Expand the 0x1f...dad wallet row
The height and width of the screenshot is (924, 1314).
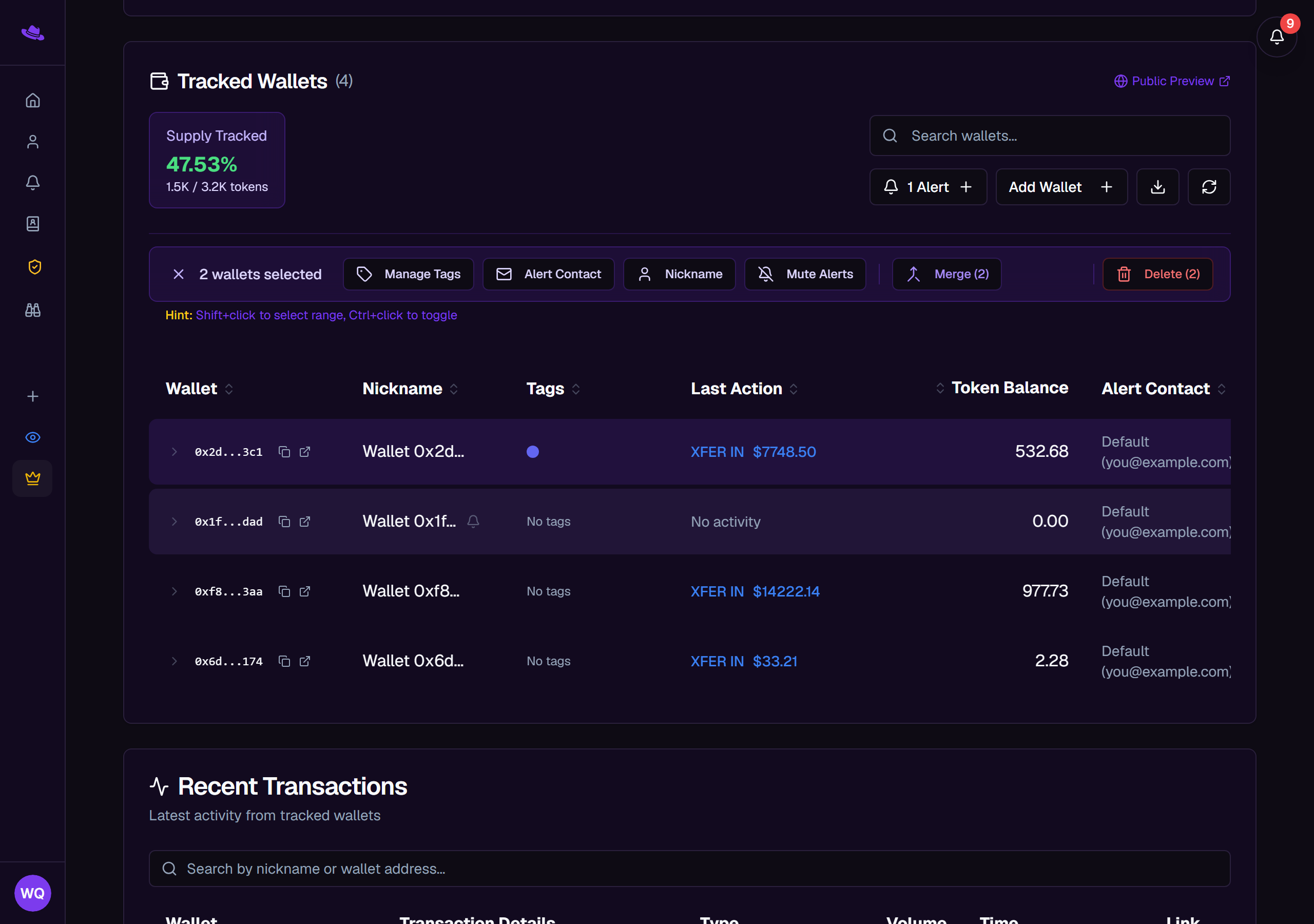(x=174, y=522)
